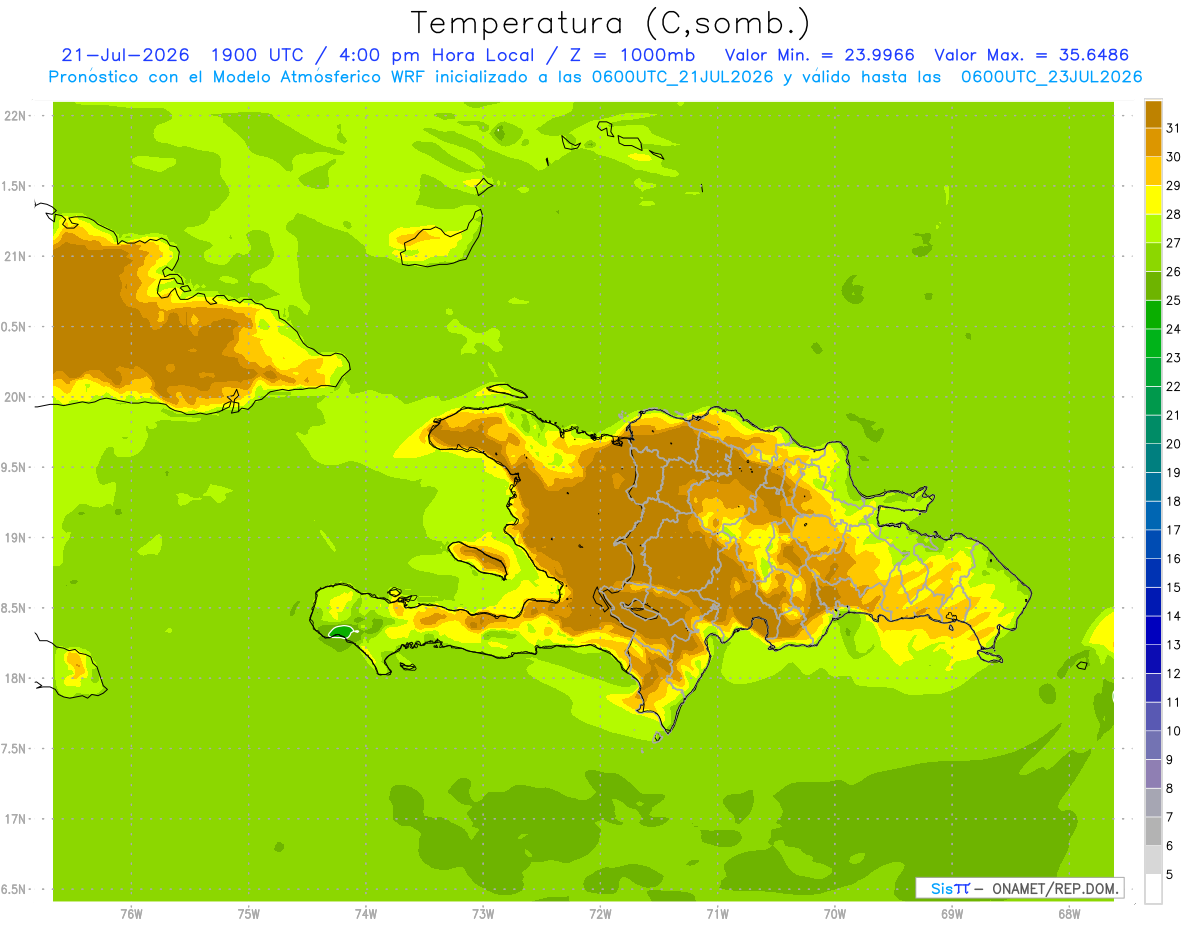Select the date text '21-Jul-2026'

125,55
